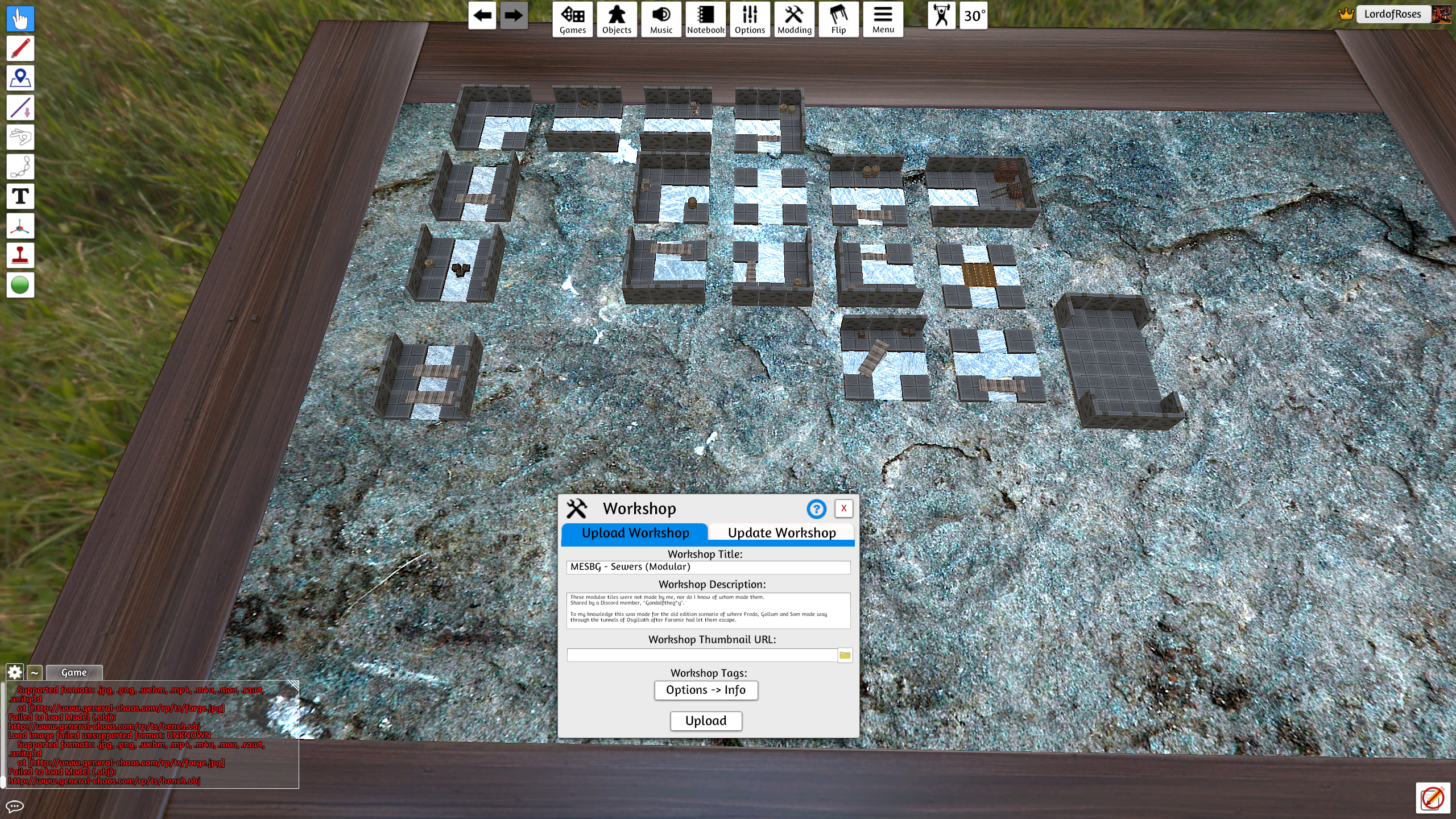Screen dimensions: 1456x819
Task: Flip the table
Action: [x=839, y=19]
